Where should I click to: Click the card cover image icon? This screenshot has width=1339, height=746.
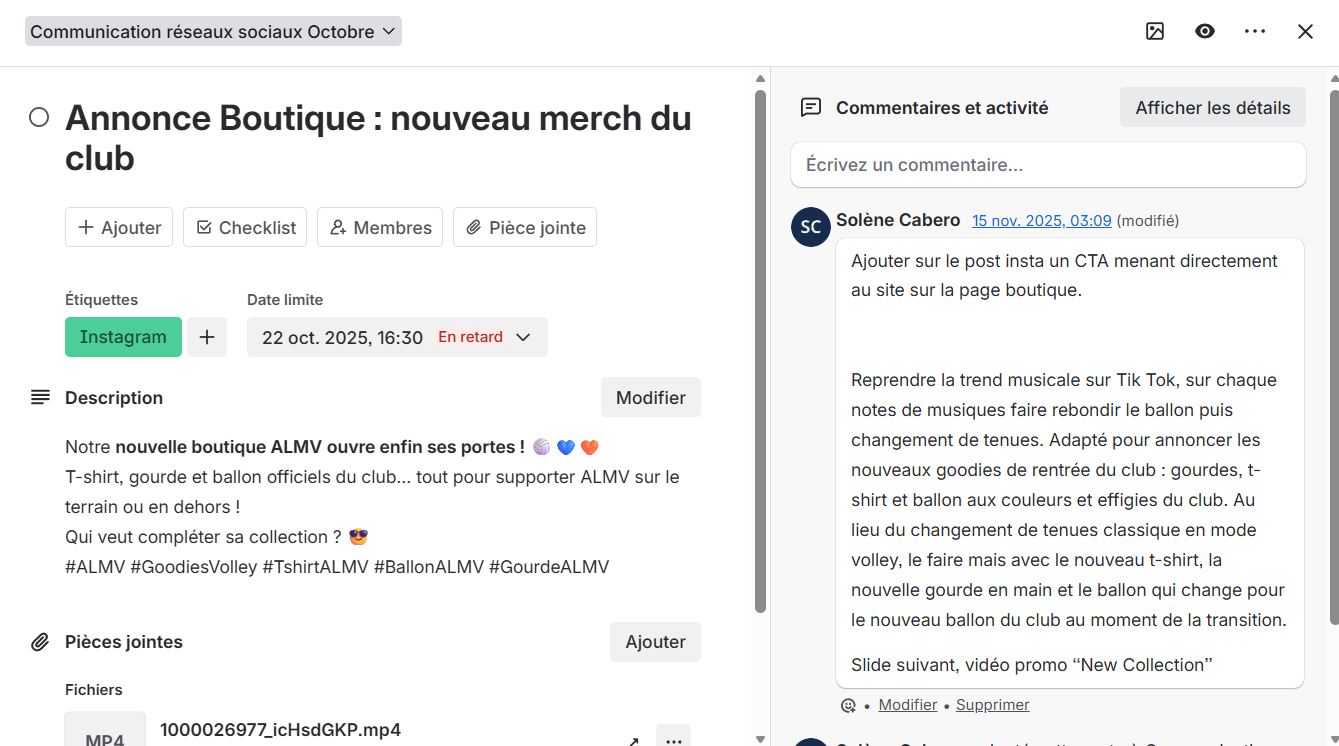click(x=1155, y=31)
